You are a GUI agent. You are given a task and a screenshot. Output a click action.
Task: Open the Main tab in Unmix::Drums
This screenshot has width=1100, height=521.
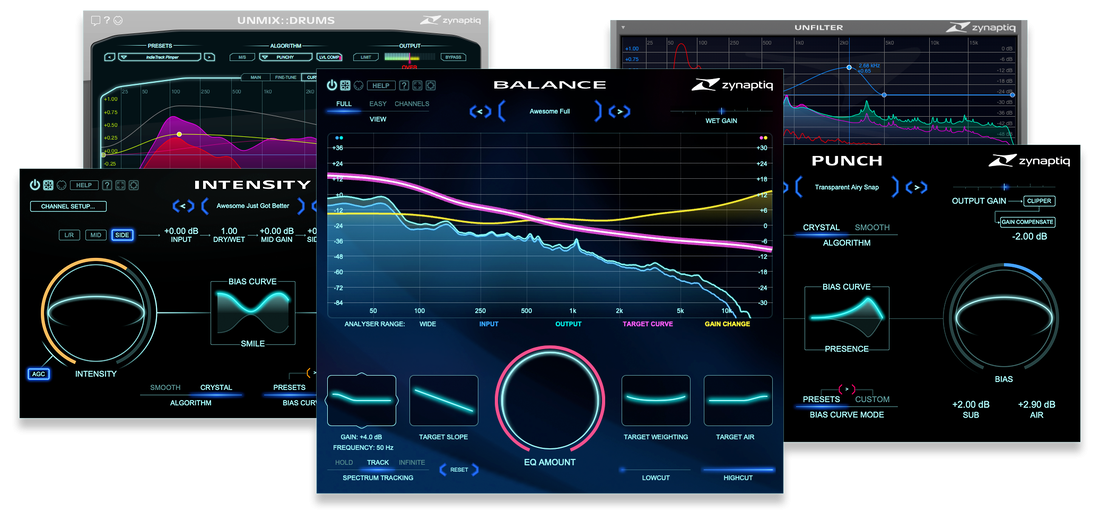tap(256, 77)
